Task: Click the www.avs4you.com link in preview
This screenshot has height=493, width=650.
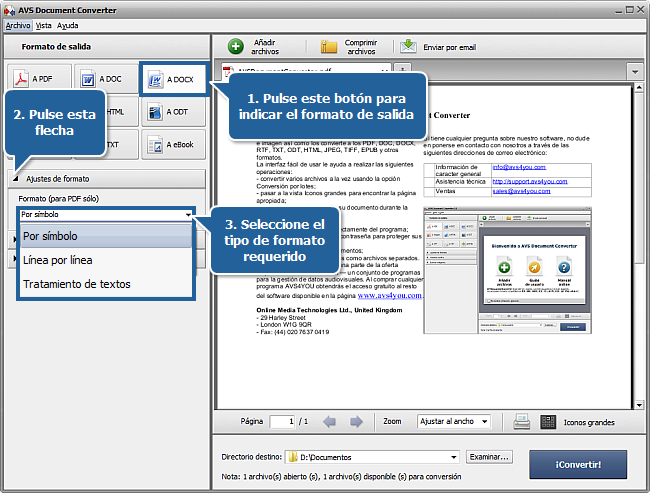Action: coord(390,296)
